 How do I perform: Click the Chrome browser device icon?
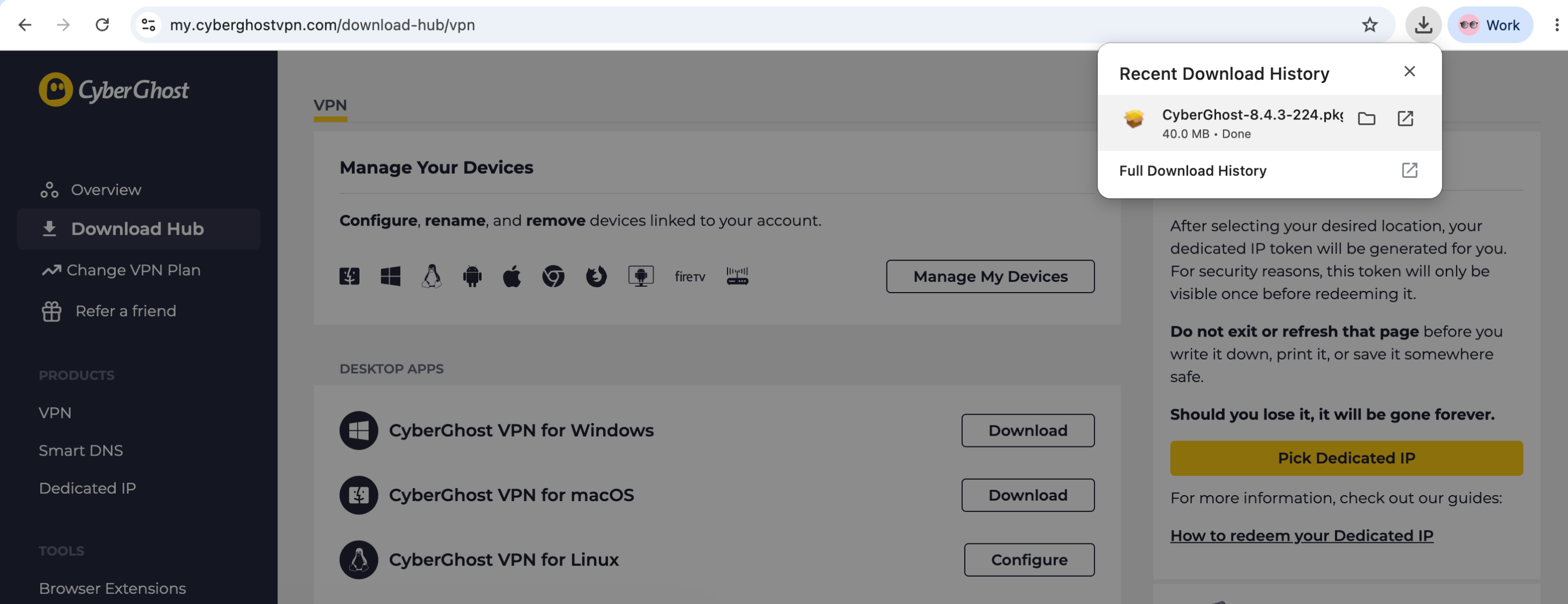pyautogui.click(x=553, y=277)
